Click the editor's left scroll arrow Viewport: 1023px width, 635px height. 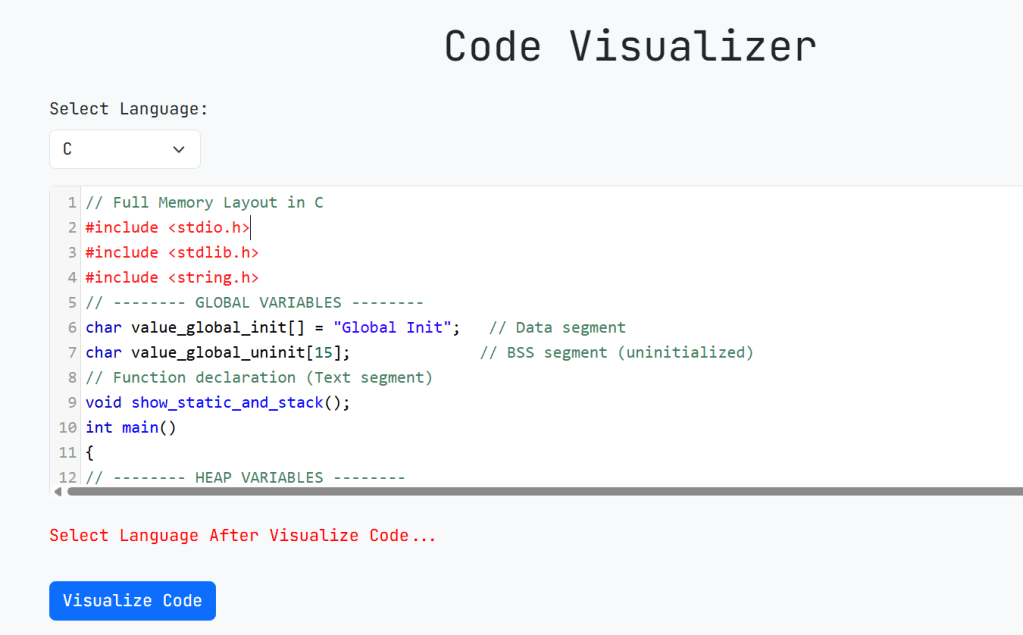[x=57, y=491]
